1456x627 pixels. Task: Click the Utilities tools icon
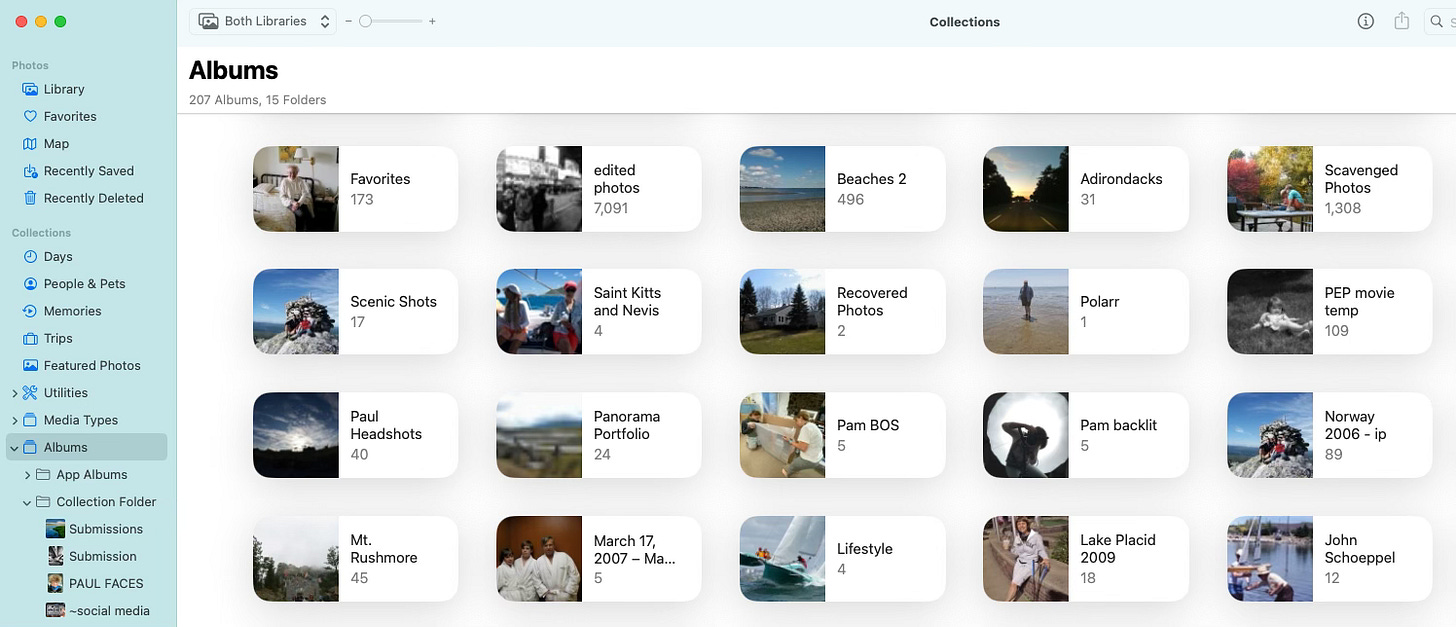point(30,393)
